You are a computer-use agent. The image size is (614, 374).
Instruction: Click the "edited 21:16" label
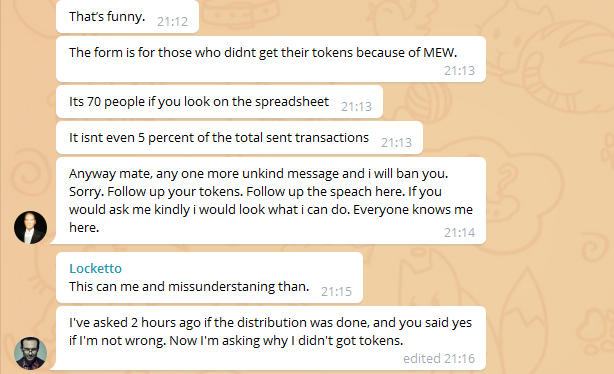pos(439,358)
